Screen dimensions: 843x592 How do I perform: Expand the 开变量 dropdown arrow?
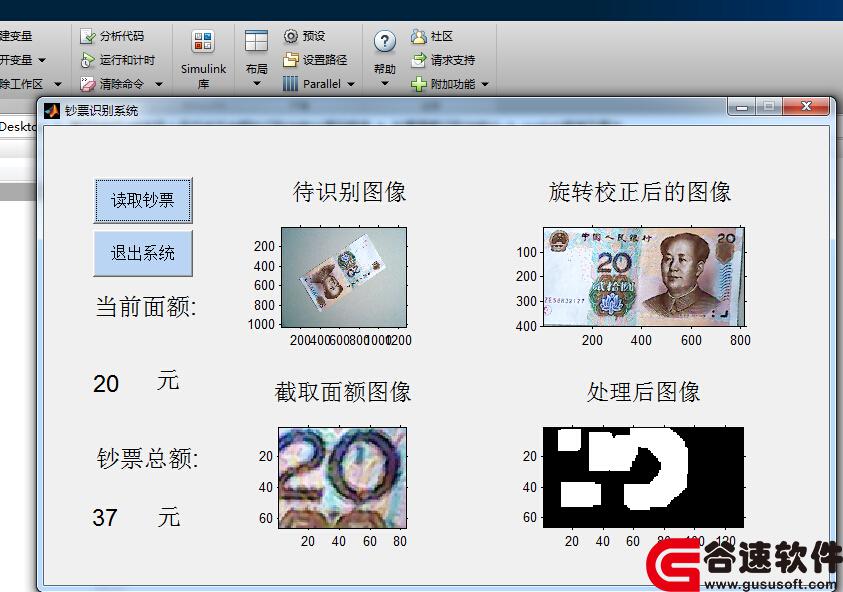pos(42,60)
